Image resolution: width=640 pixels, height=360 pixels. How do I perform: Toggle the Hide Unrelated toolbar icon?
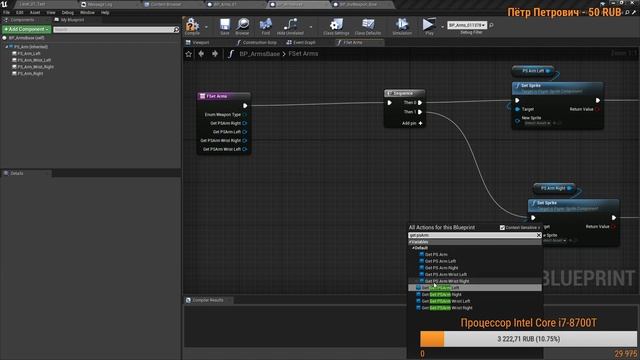pos(290,24)
